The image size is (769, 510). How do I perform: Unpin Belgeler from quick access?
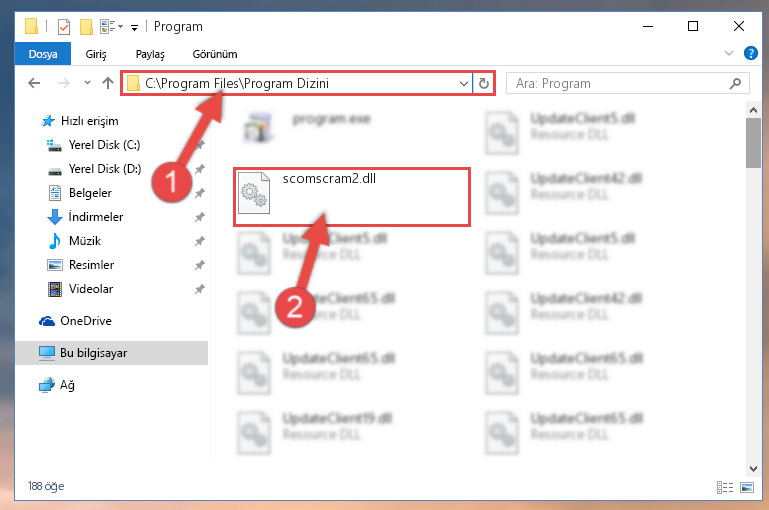pyautogui.click(x=200, y=193)
